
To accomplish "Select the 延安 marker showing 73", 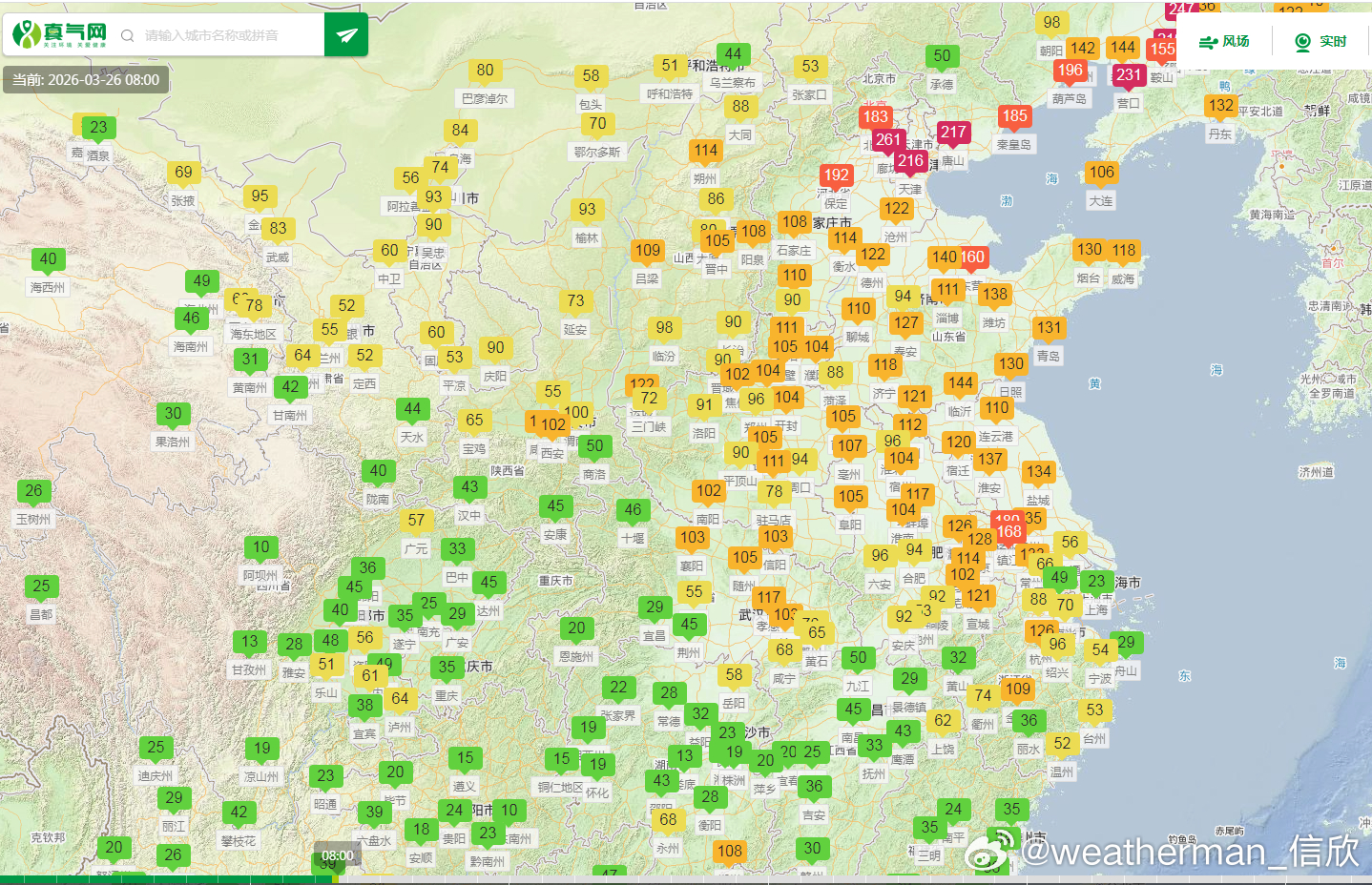I will (575, 302).
